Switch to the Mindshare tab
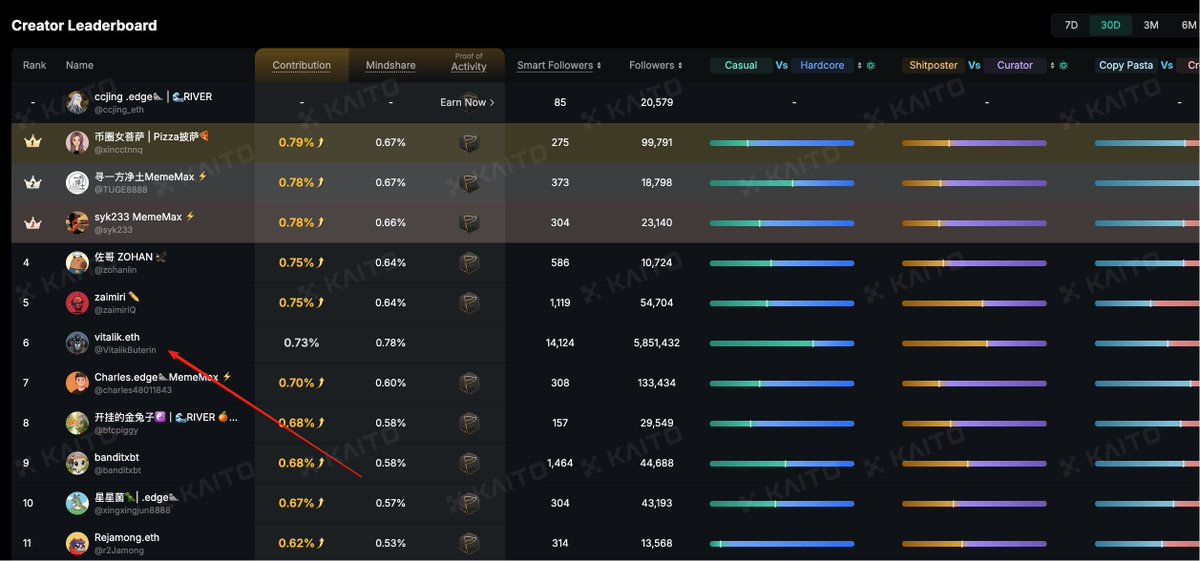 391,65
